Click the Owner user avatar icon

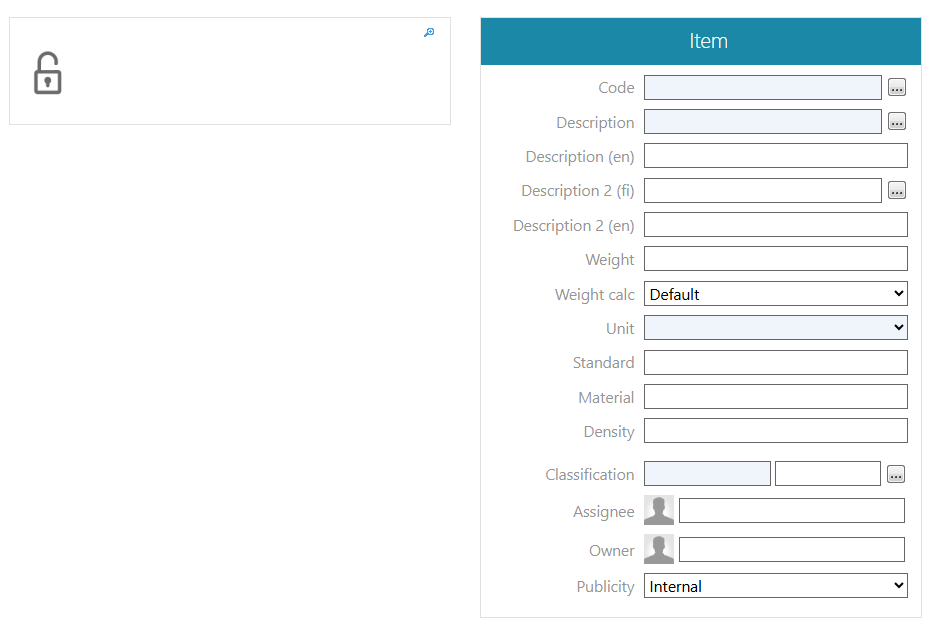[659, 550]
